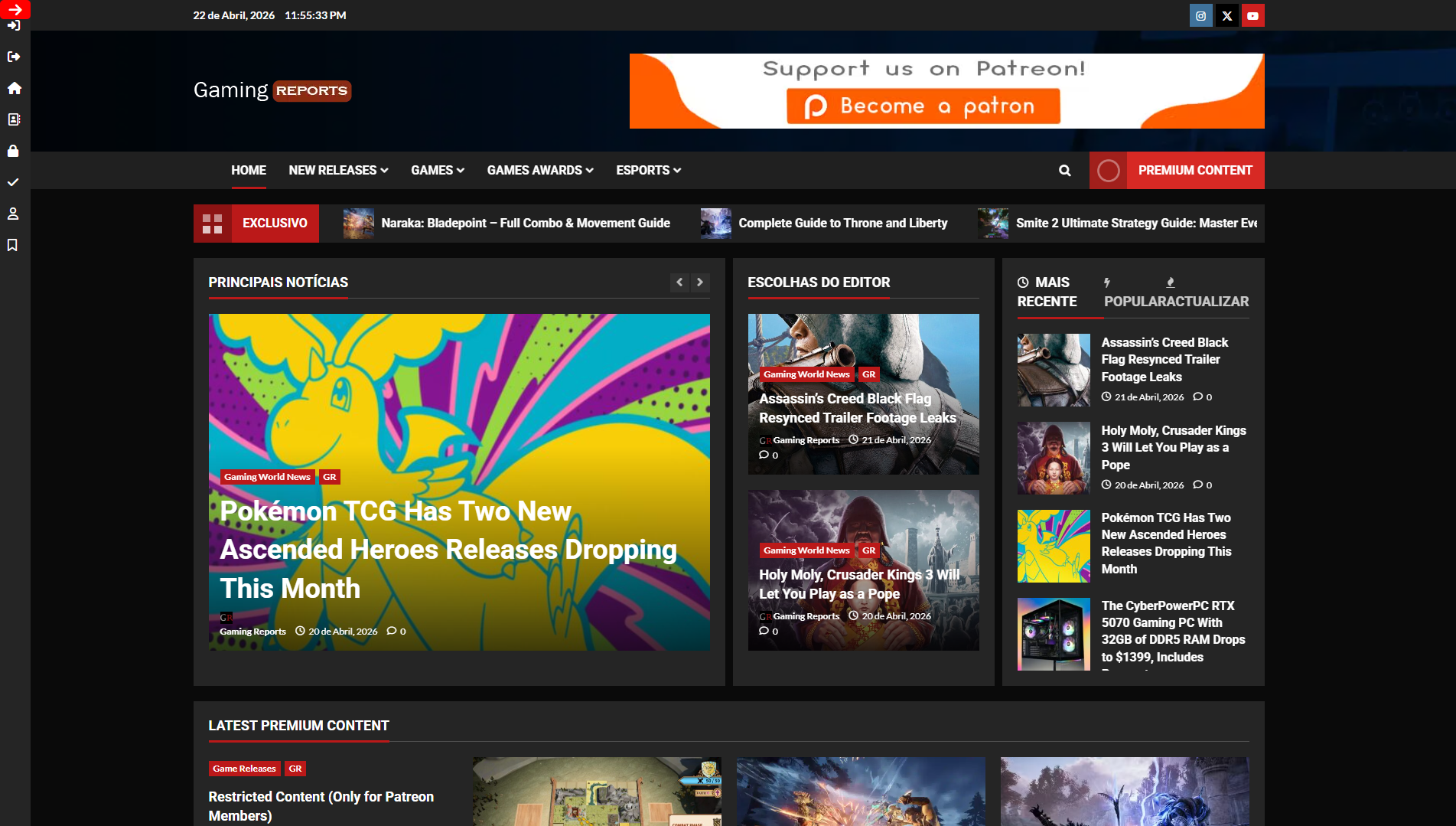Click Gaming World News tag on the Crusader Kings card

click(806, 550)
